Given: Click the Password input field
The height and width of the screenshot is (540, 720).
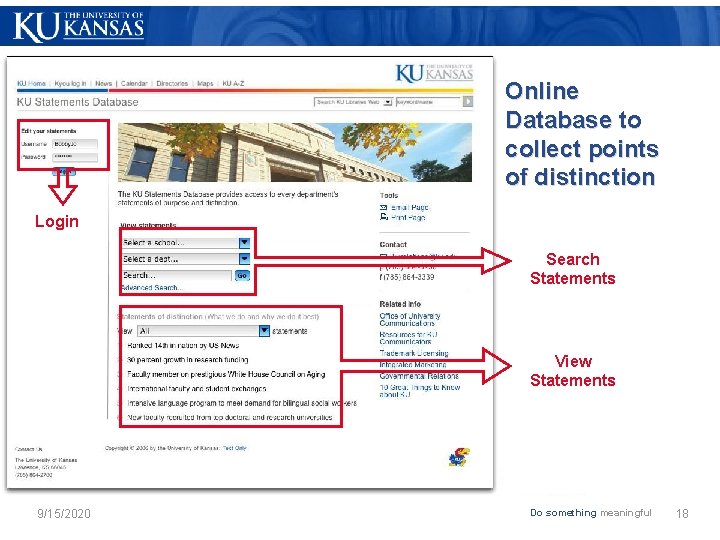Looking at the screenshot, I should click(75, 157).
